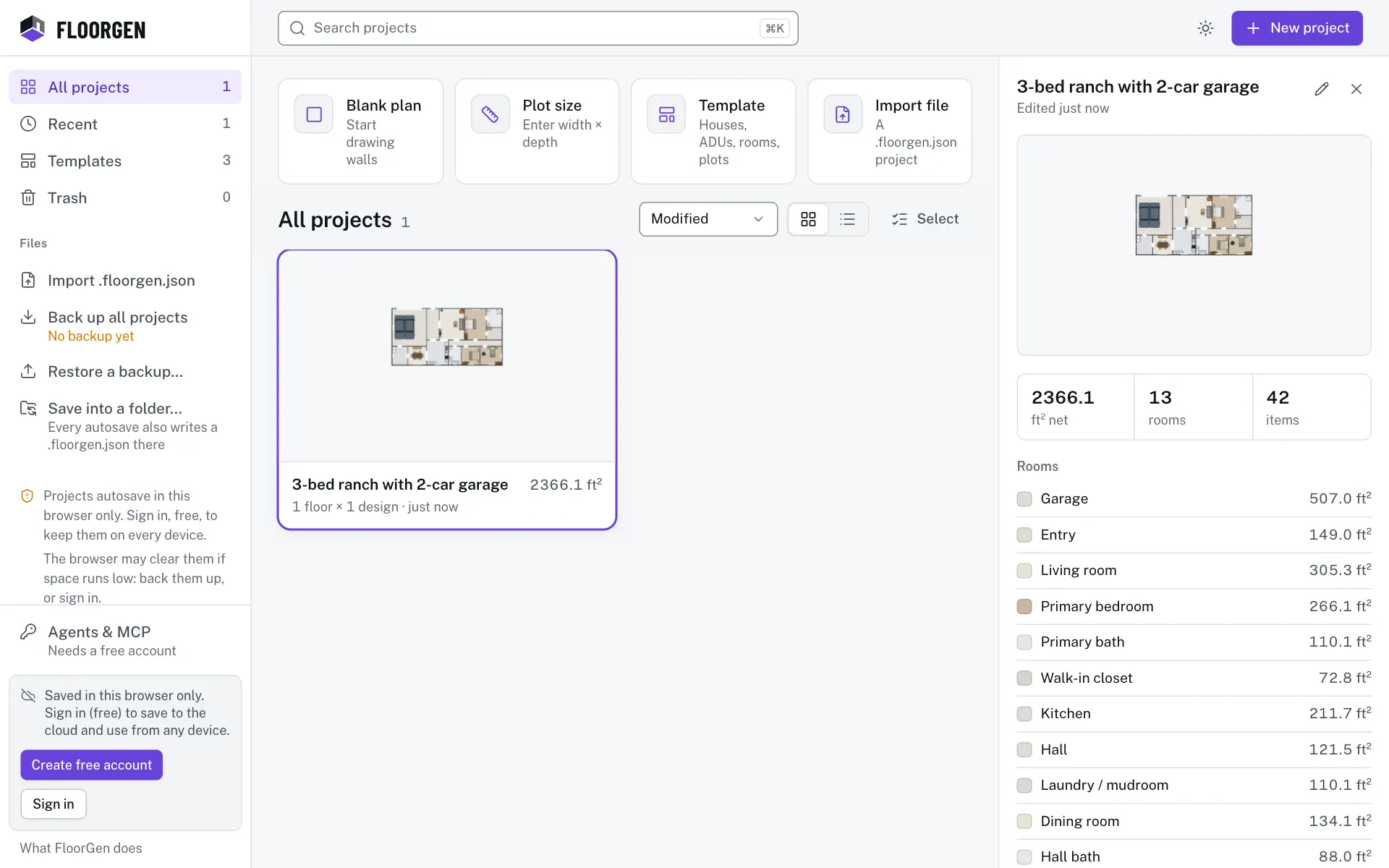Click the Sign in button
The width and height of the screenshot is (1389, 868).
pyautogui.click(x=54, y=804)
